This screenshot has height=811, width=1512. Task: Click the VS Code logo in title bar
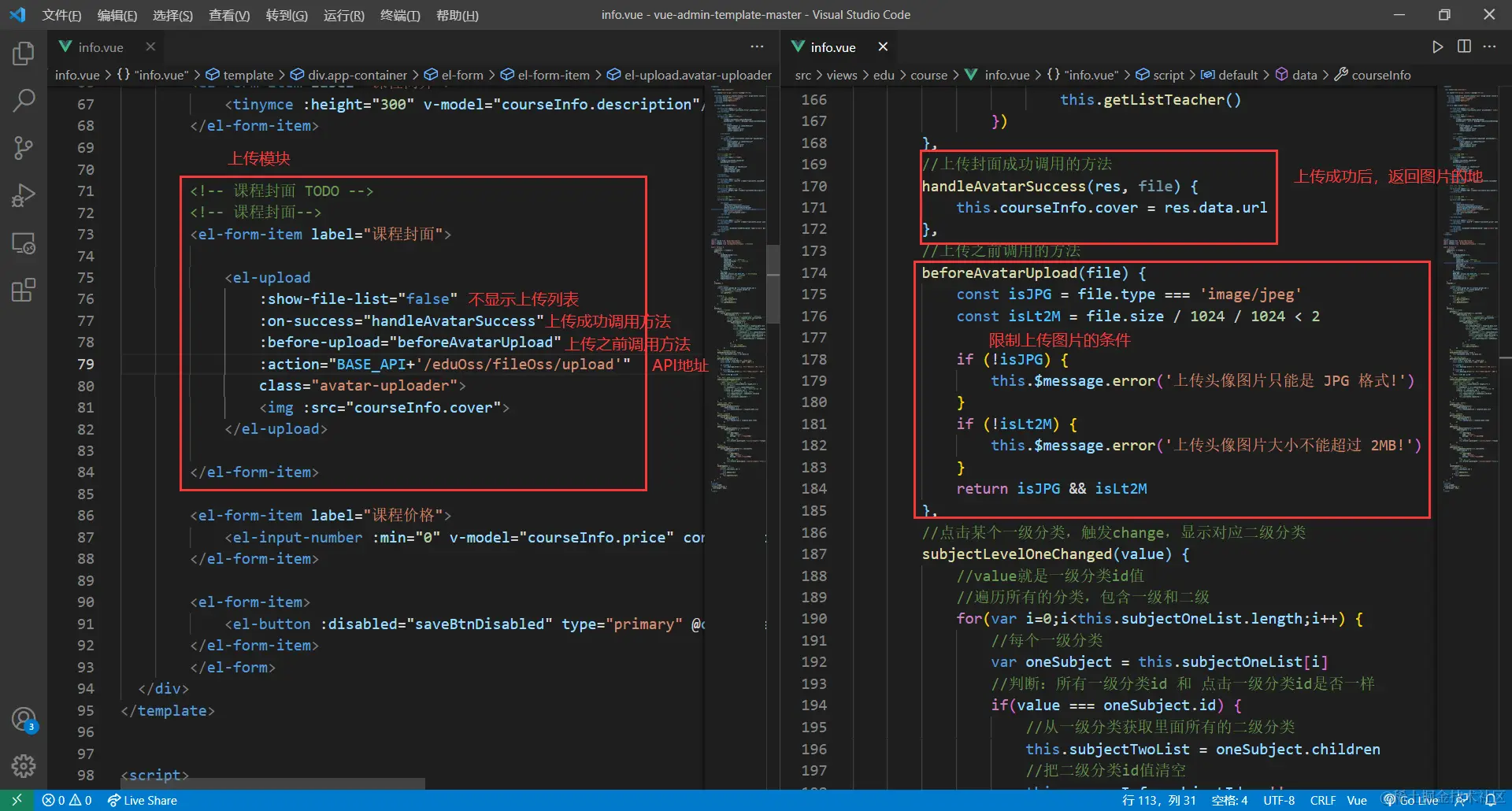[x=17, y=15]
